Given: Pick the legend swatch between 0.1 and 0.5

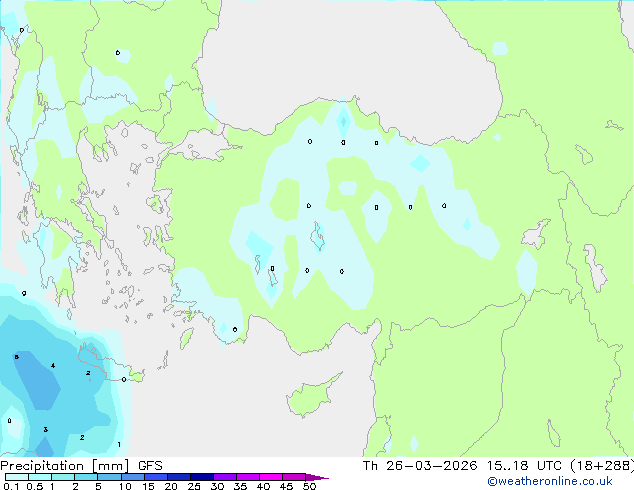Looking at the screenshot, I should [17, 477].
